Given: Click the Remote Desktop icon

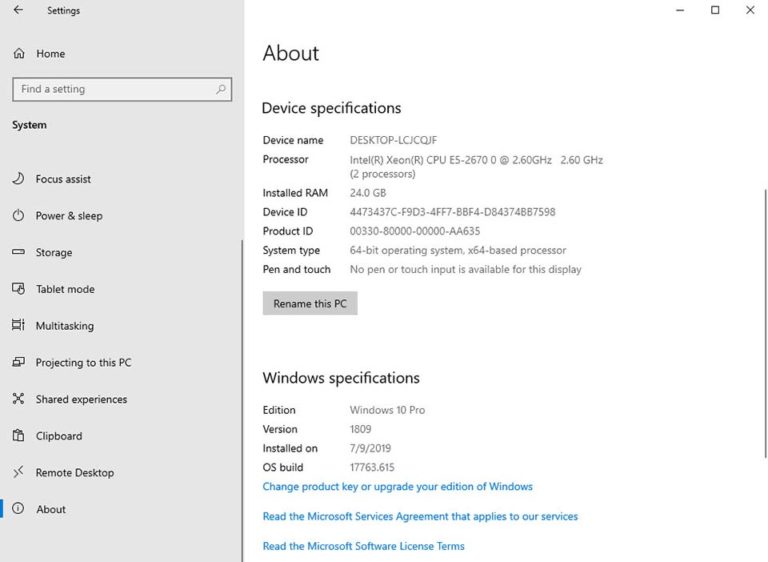Looking at the screenshot, I should coord(18,472).
